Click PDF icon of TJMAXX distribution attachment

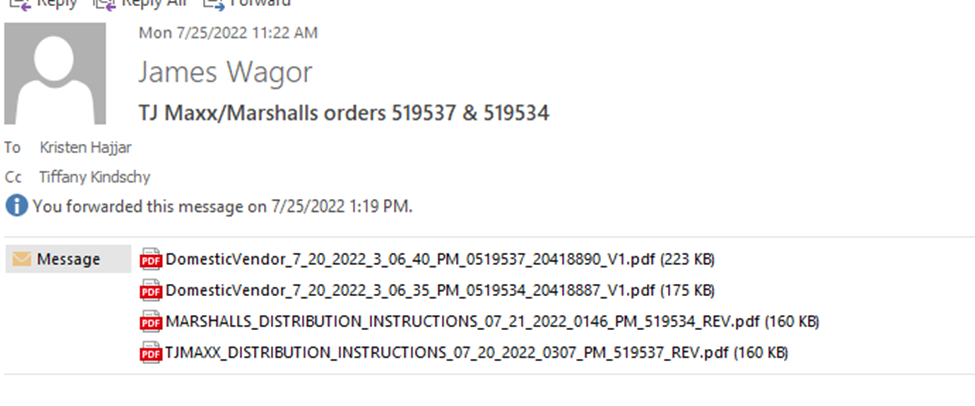[x=150, y=353]
